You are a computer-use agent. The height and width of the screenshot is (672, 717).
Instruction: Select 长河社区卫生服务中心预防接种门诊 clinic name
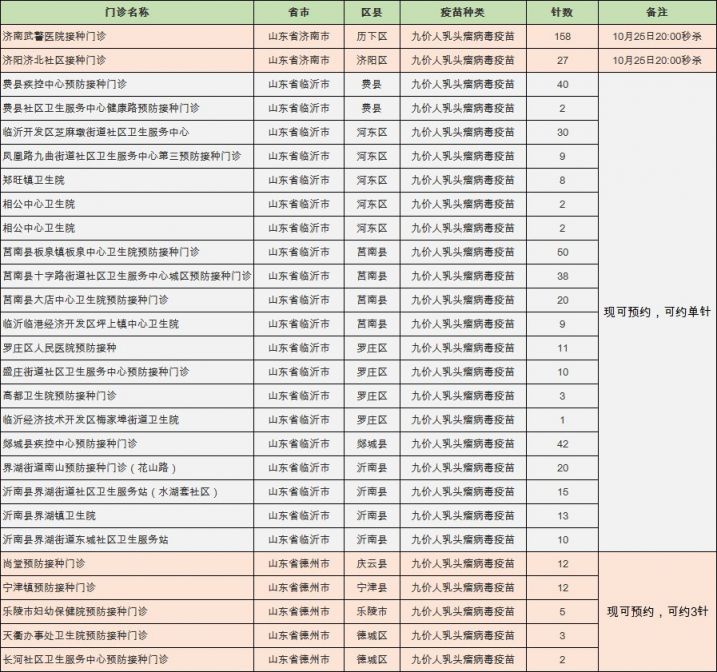pos(127,660)
